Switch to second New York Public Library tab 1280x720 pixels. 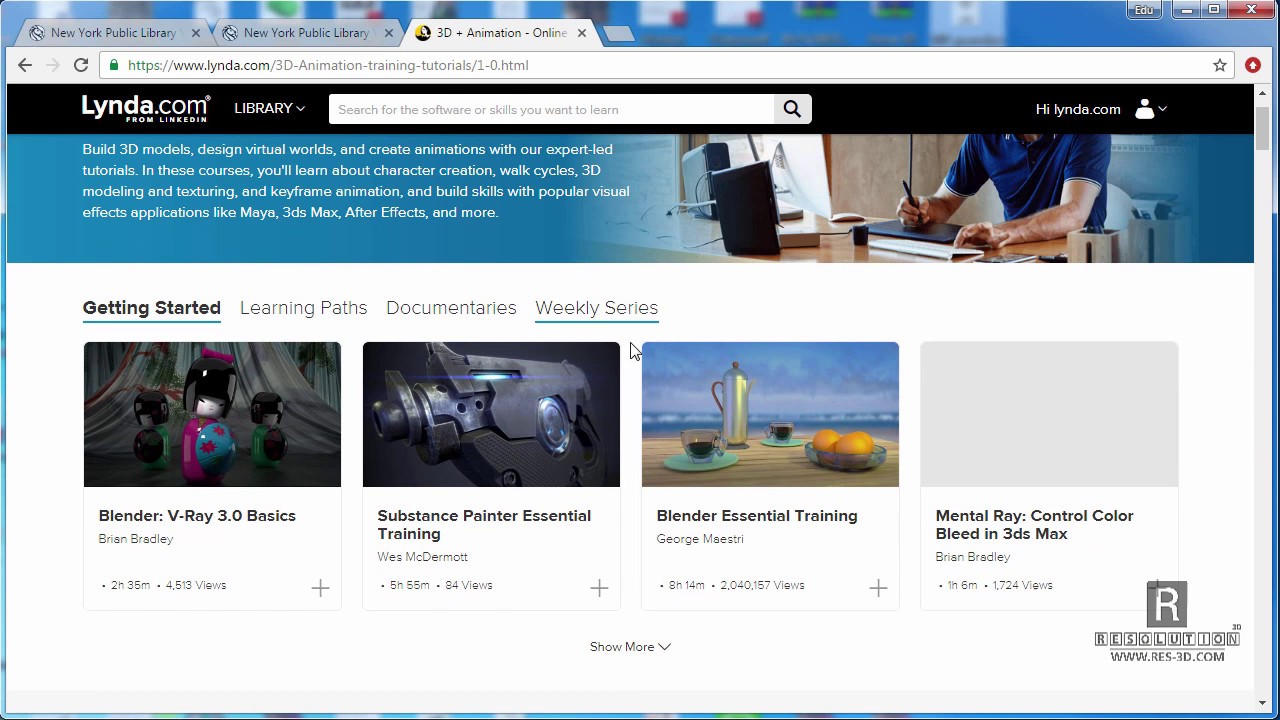click(x=306, y=33)
